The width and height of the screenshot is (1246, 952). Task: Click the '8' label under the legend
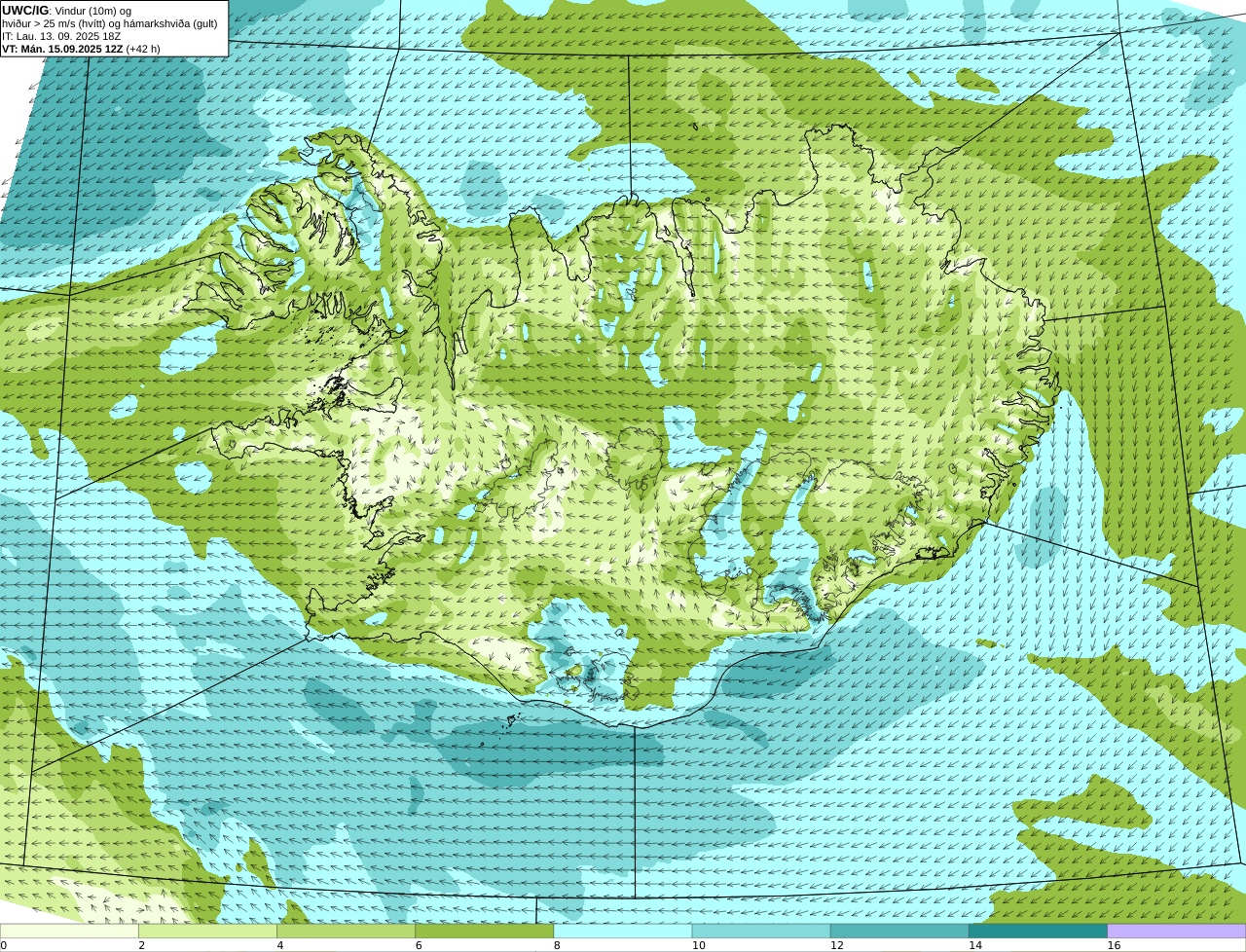(x=557, y=945)
